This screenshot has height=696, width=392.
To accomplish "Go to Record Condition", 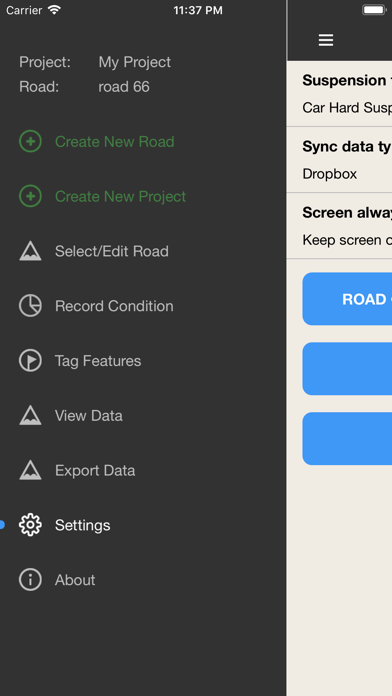I will [x=114, y=306].
